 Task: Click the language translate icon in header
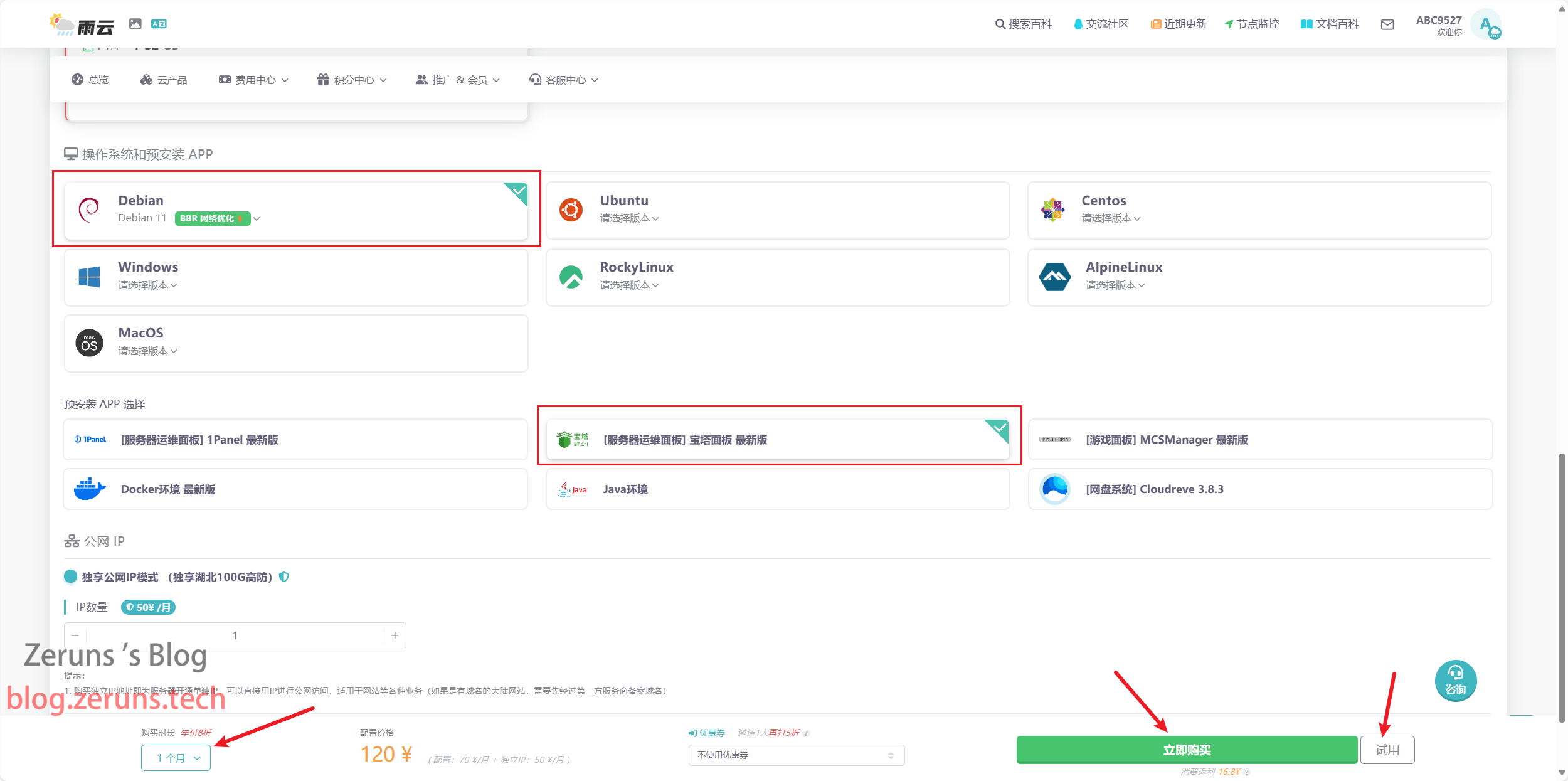[x=159, y=24]
